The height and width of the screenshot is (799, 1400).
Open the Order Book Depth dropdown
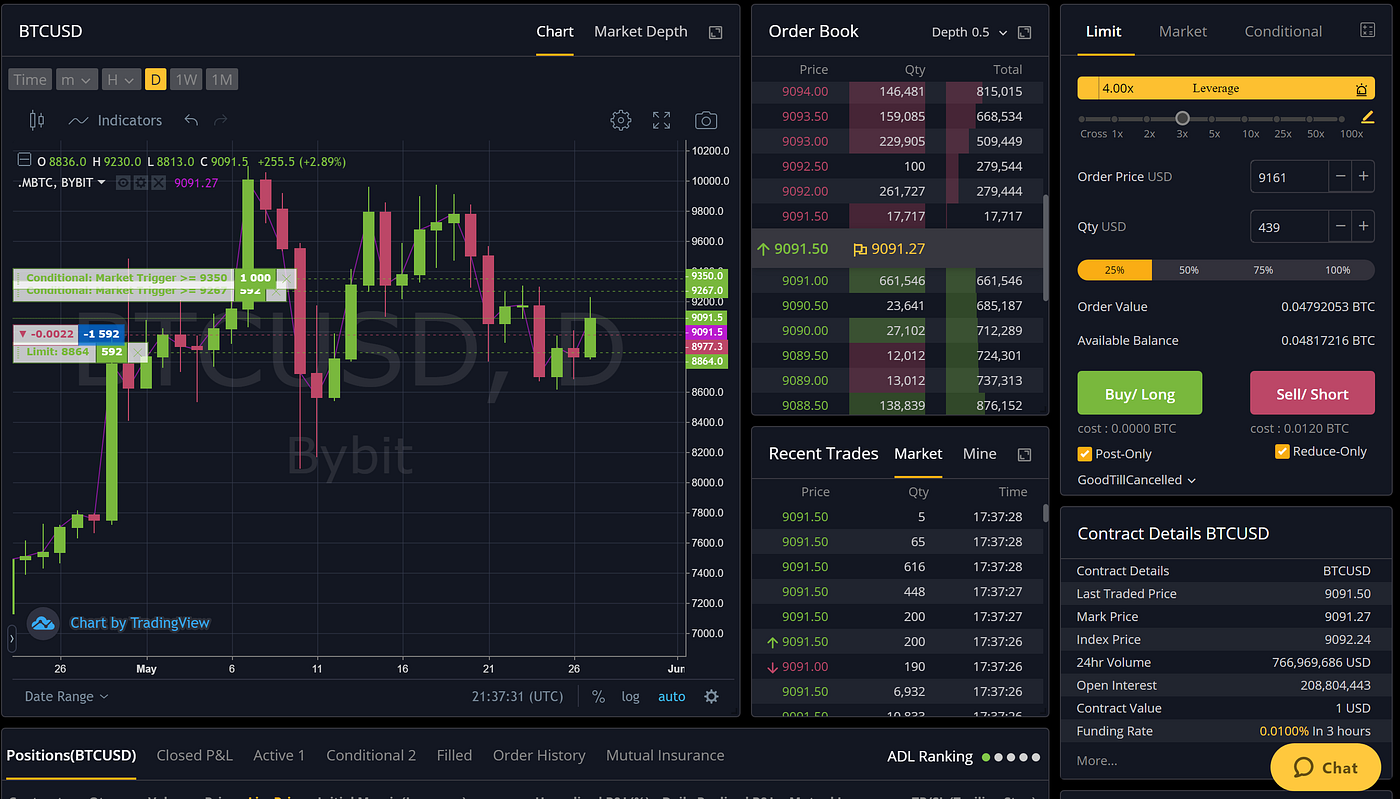(x=969, y=32)
